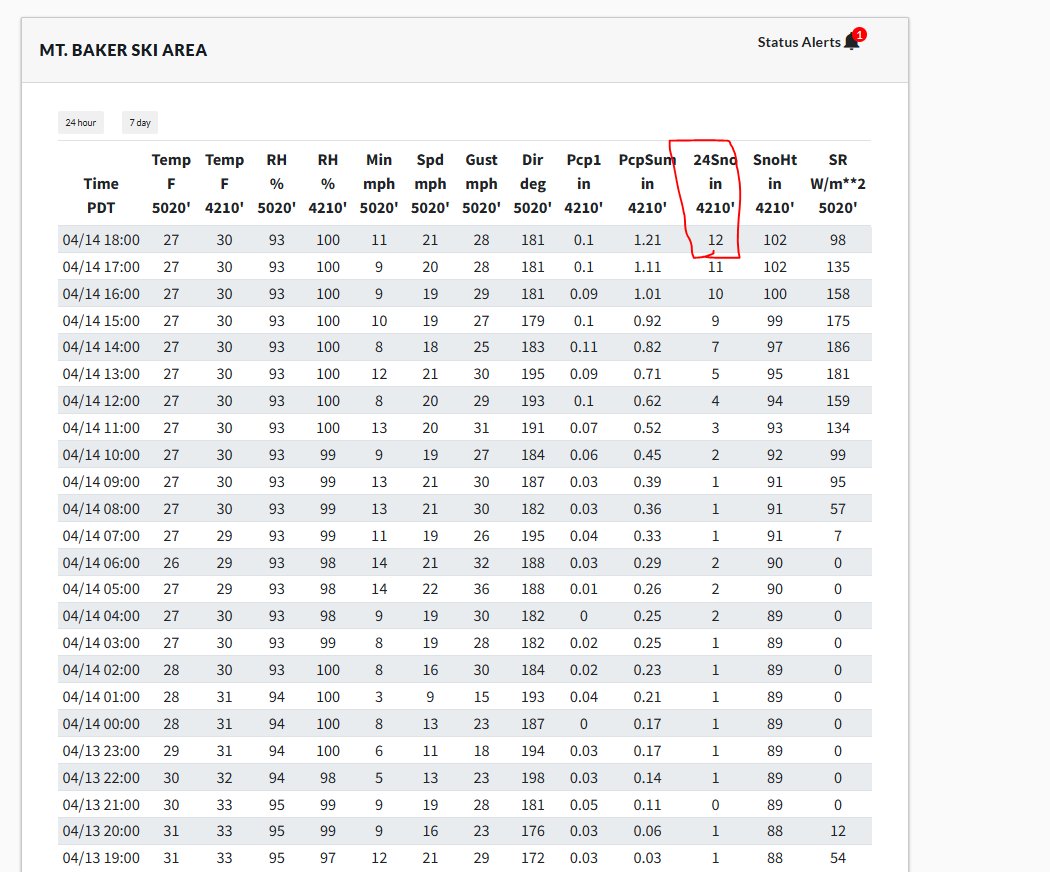Screen dimensions: 1050x872
Task: Click SR value 57 at 08:00
Action: point(838,508)
